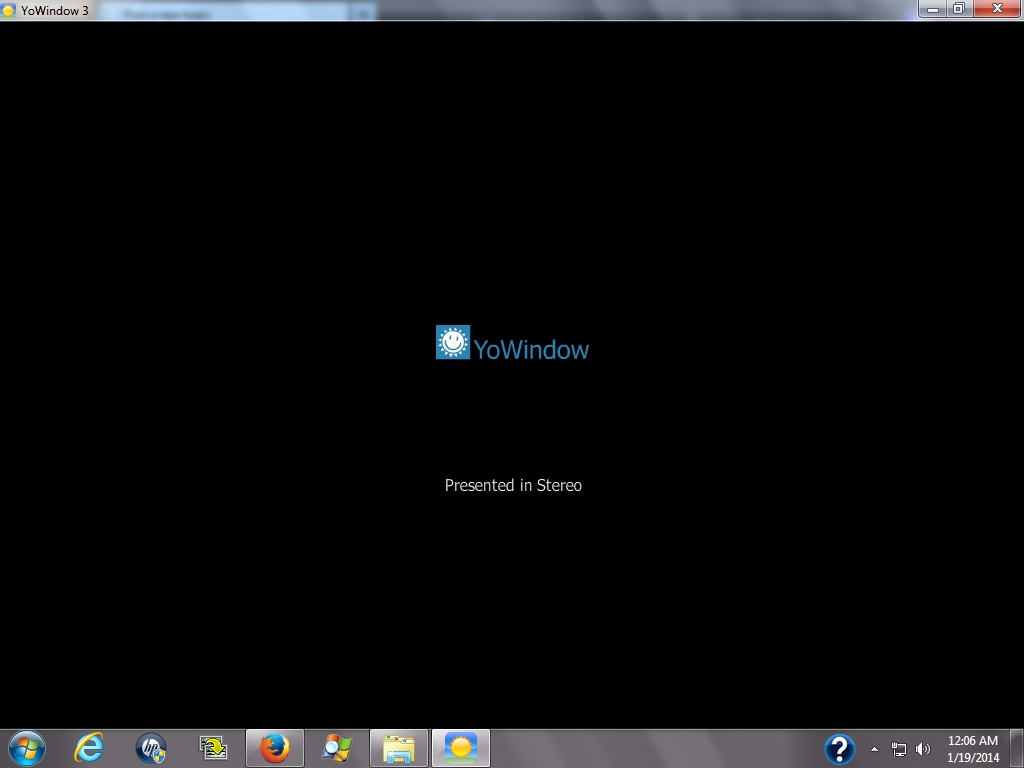1024x768 pixels.
Task: Open the magnifier-and-flag taskbar app beside Firefox
Action: [x=337, y=748]
